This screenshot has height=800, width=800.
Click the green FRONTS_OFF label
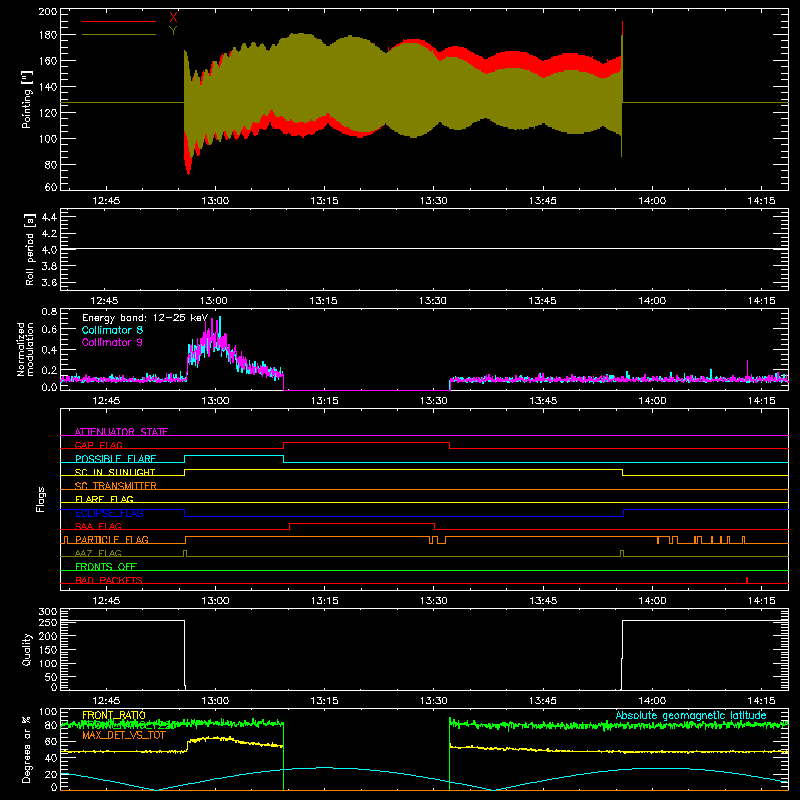pyautogui.click(x=106, y=566)
